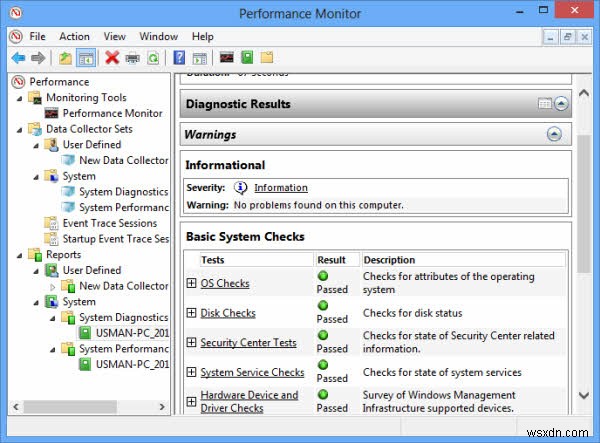Click the green Passed indicator for System Service Checks
The width and height of the screenshot is (600, 443).
pyautogui.click(x=323, y=365)
